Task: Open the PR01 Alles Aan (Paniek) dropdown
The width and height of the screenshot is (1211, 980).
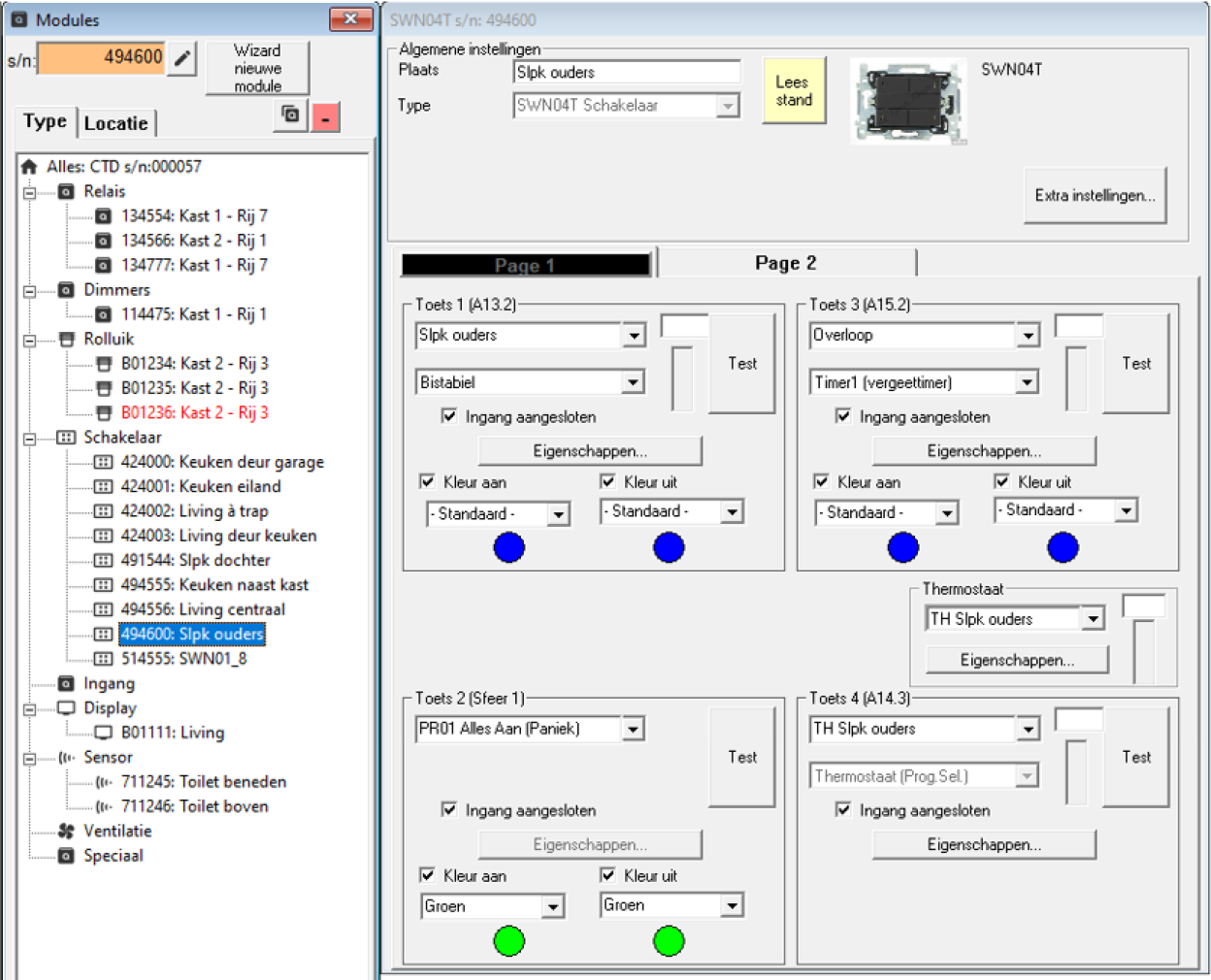Action: point(634,729)
